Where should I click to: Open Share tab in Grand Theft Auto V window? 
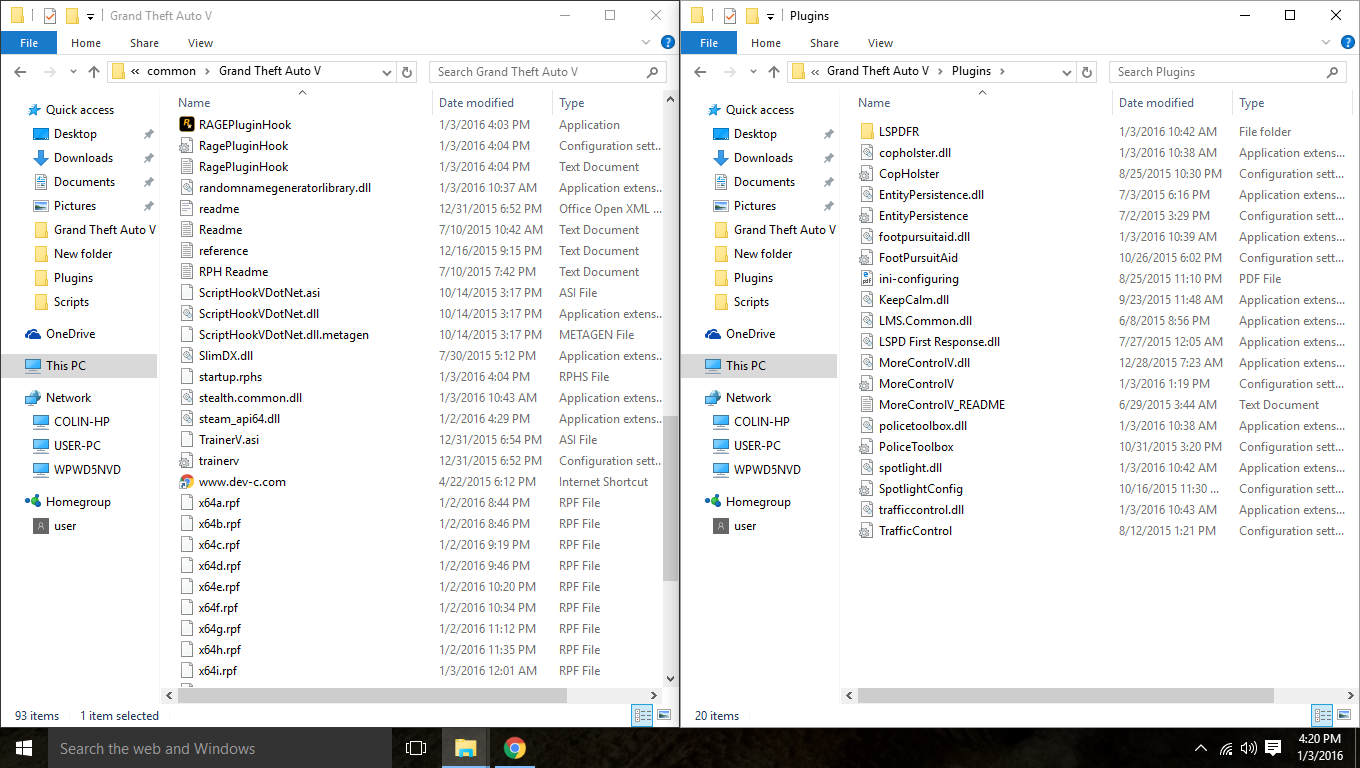(144, 43)
